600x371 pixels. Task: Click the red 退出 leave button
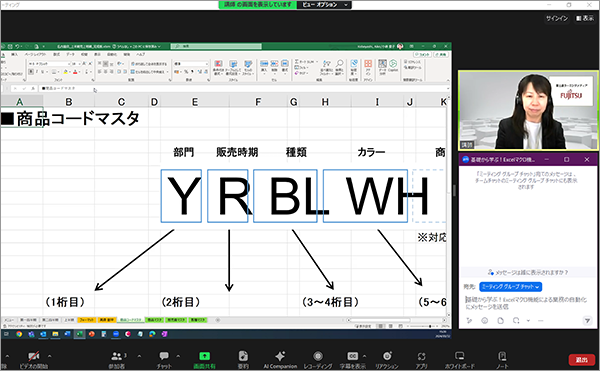pyautogui.click(x=582, y=360)
